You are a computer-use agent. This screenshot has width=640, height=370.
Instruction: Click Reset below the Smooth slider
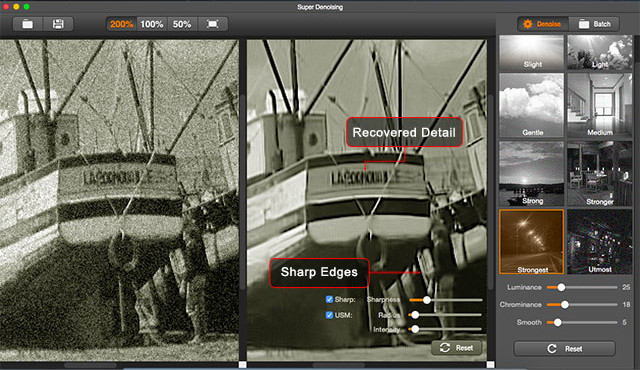coord(564,349)
